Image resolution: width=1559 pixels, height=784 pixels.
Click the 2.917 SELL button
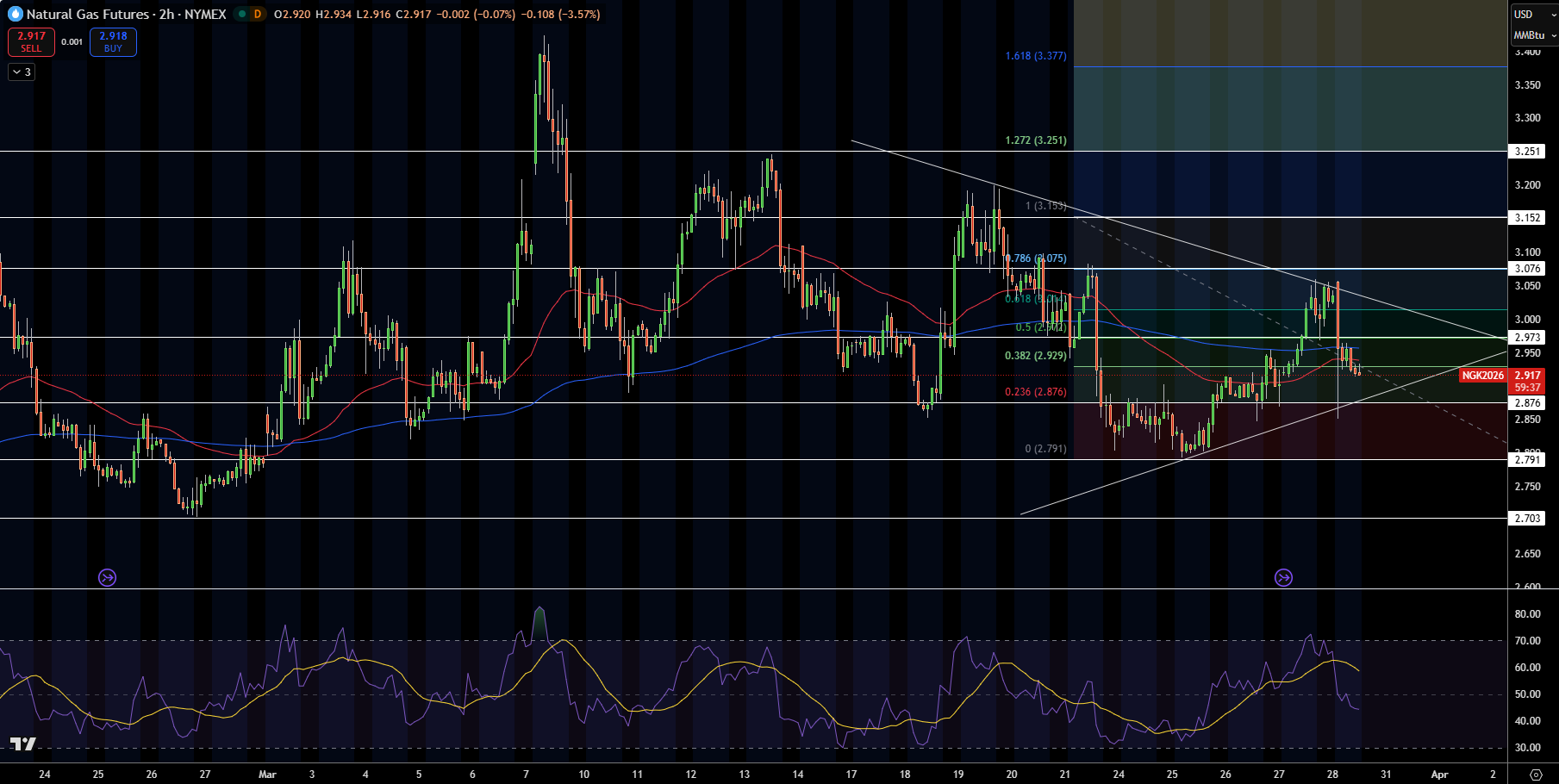(31, 41)
